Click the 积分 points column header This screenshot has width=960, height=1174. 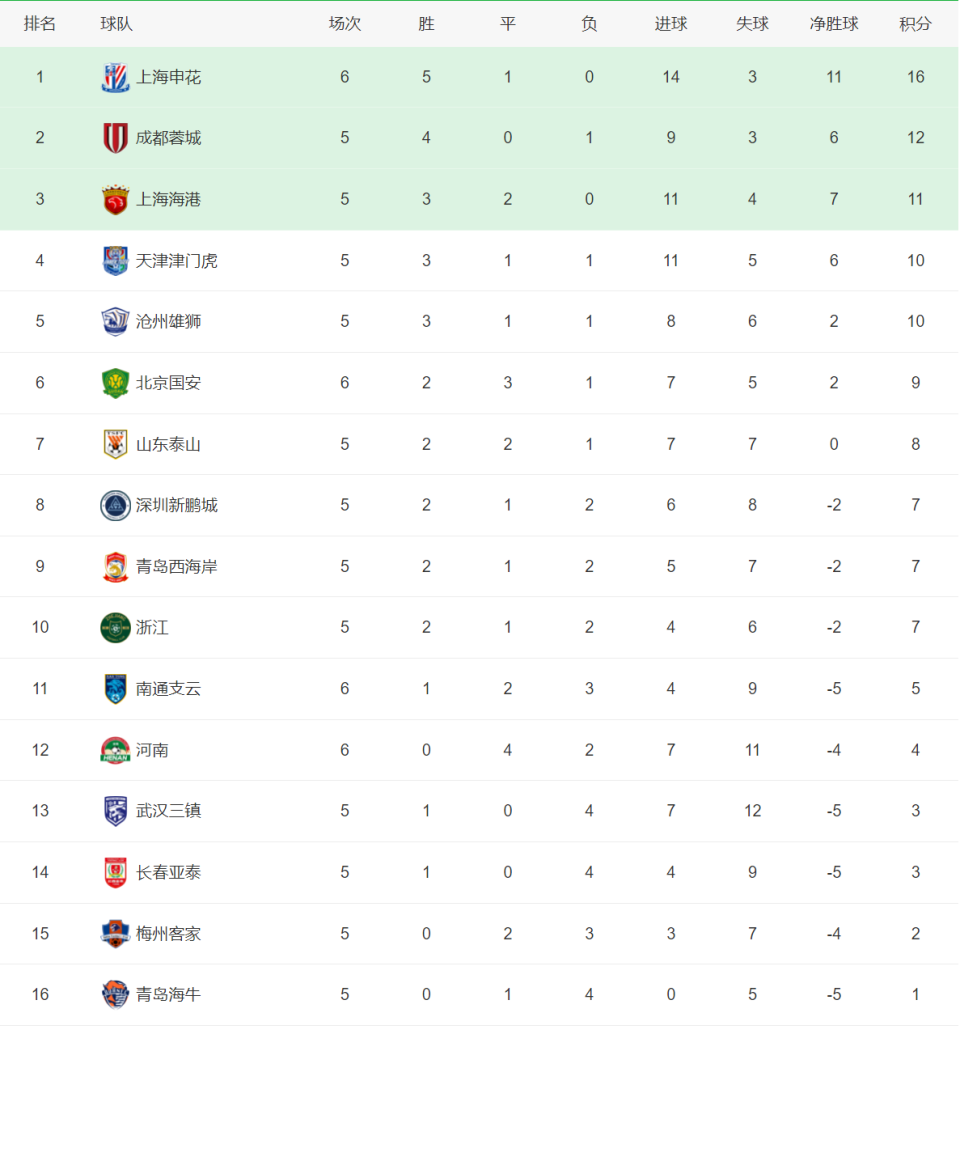click(915, 24)
